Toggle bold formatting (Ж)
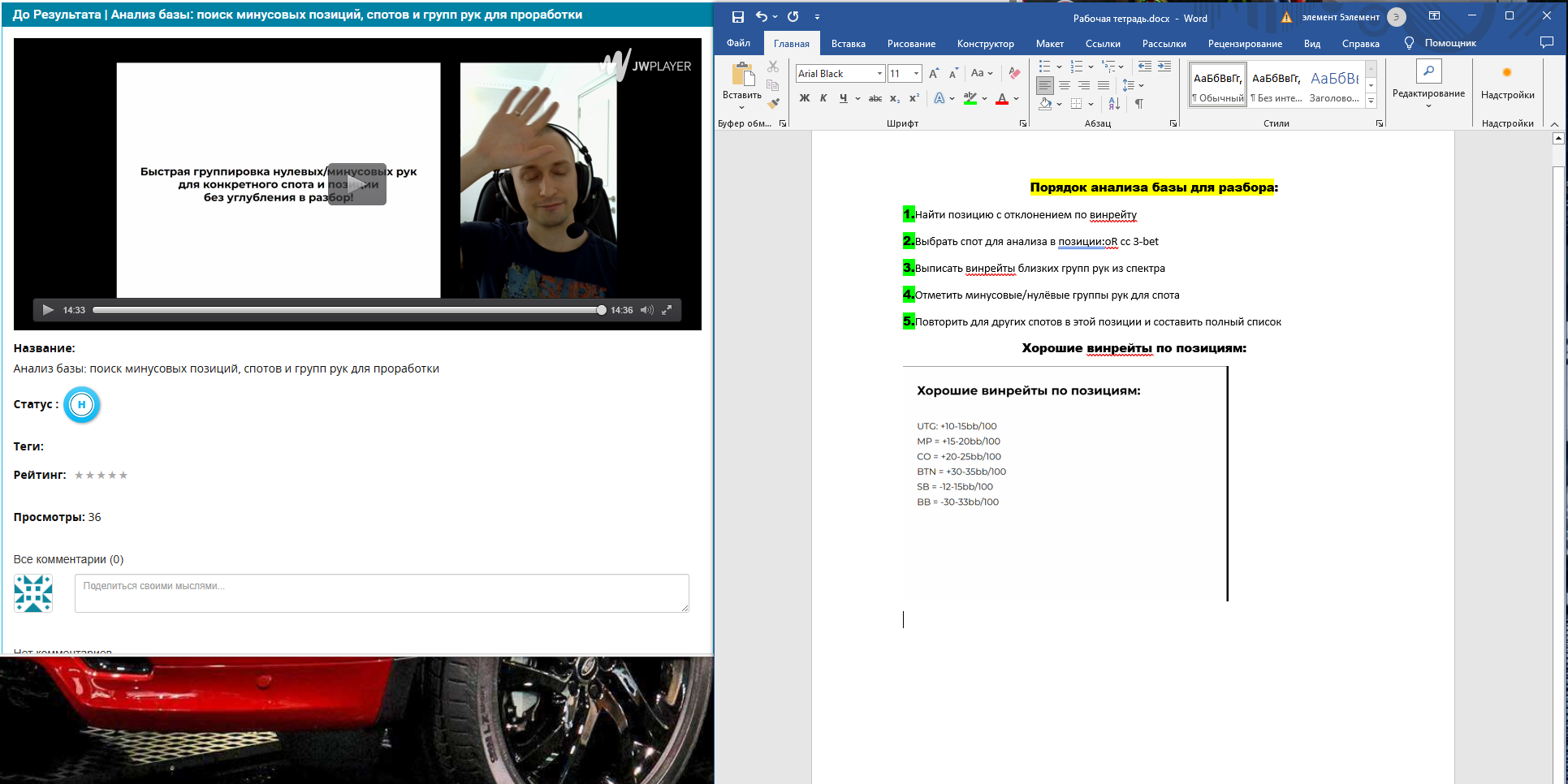1568x784 pixels. click(804, 98)
